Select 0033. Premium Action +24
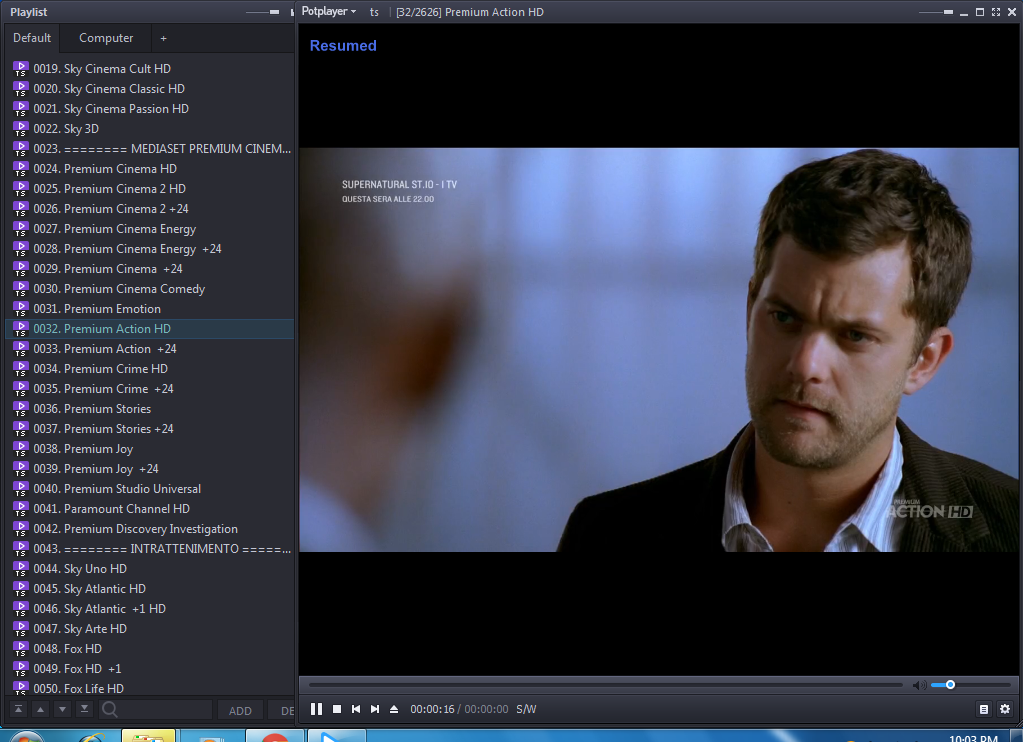 tap(149, 349)
